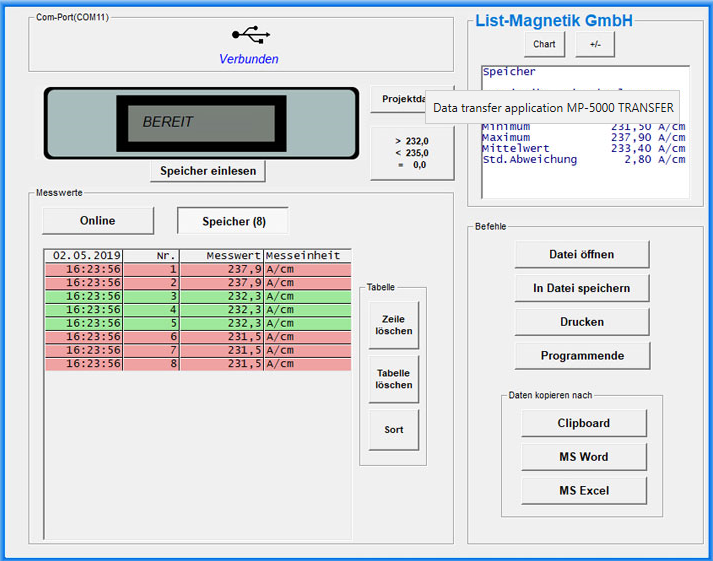This screenshot has width=713, height=561.
Task: Print using the Drucken button
Action: pos(582,322)
